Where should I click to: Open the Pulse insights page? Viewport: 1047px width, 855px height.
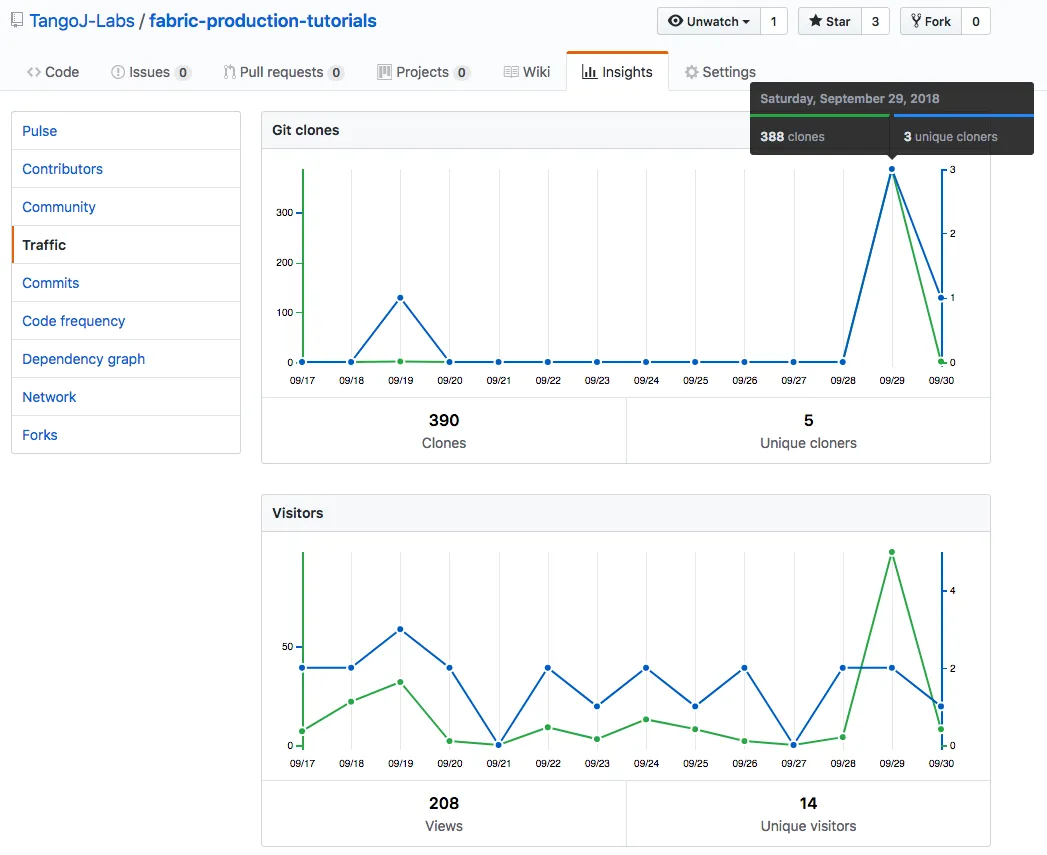(x=40, y=131)
